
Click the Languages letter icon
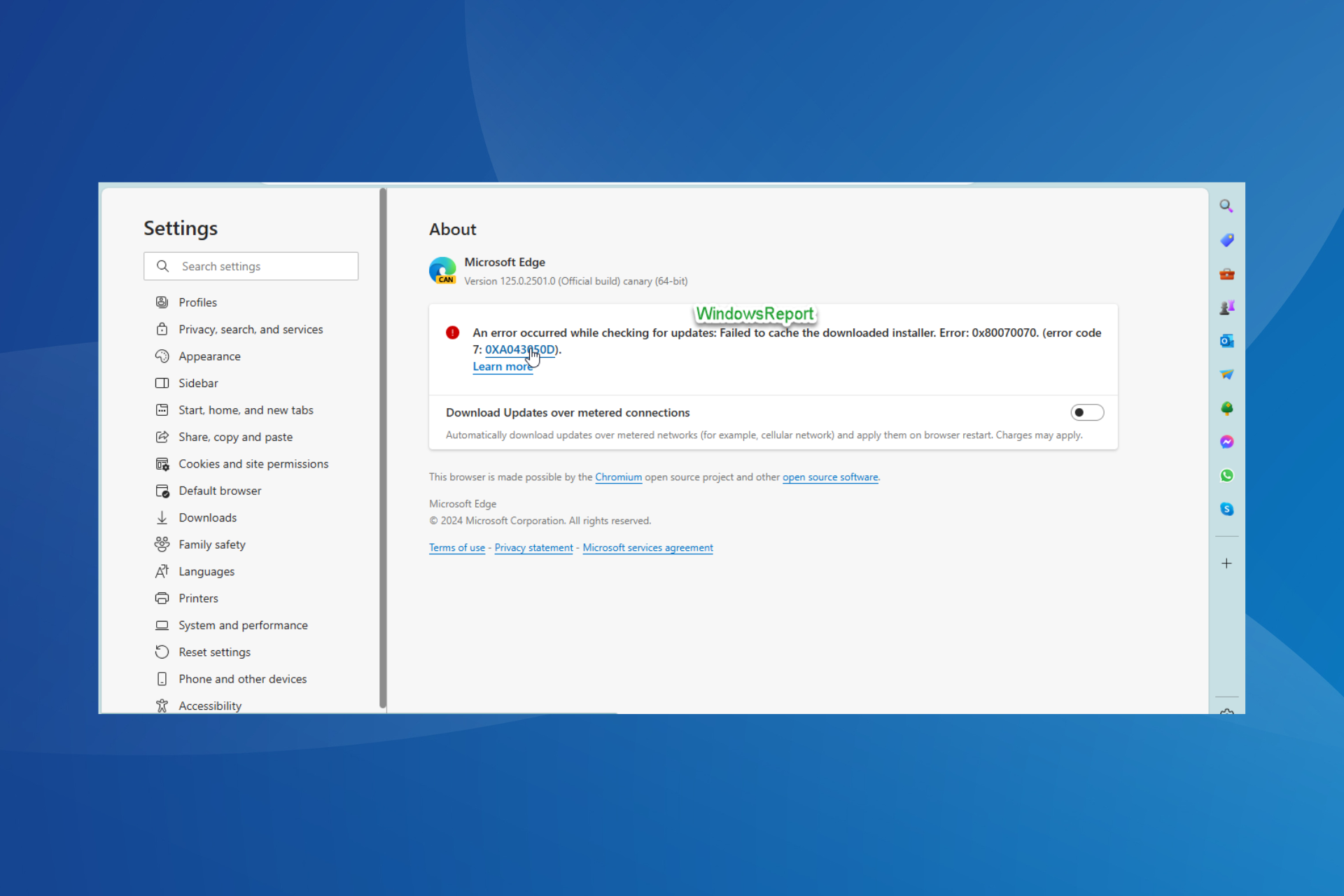coord(162,571)
